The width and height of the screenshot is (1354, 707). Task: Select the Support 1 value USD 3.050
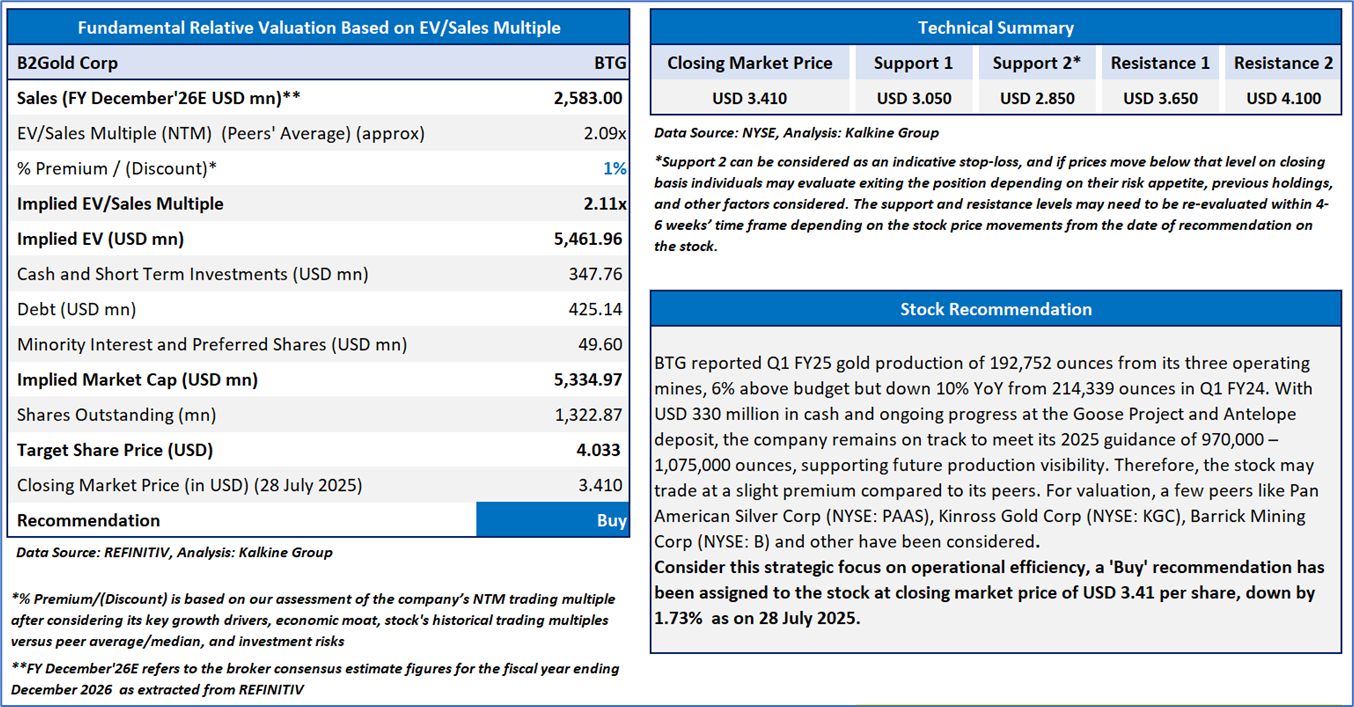pyautogui.click(x=914, y=98)
